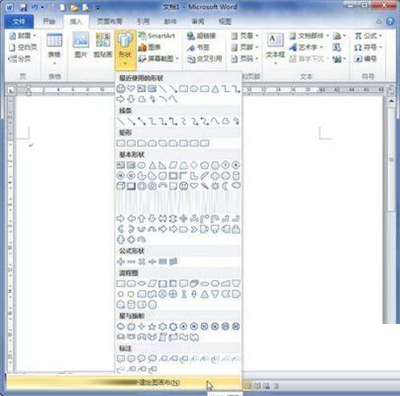Select the chevron arrow shape
The image size is (400, 396).
[194, 229]
